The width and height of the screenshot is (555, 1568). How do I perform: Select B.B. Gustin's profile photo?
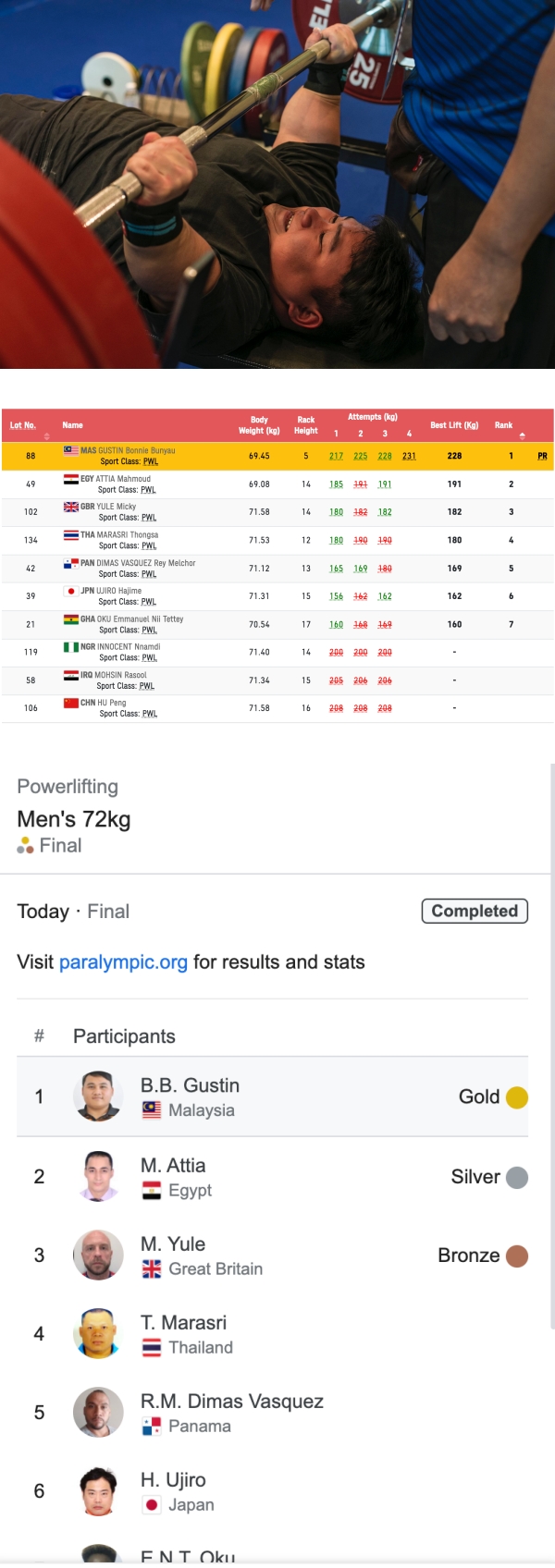pos(98,1096)
